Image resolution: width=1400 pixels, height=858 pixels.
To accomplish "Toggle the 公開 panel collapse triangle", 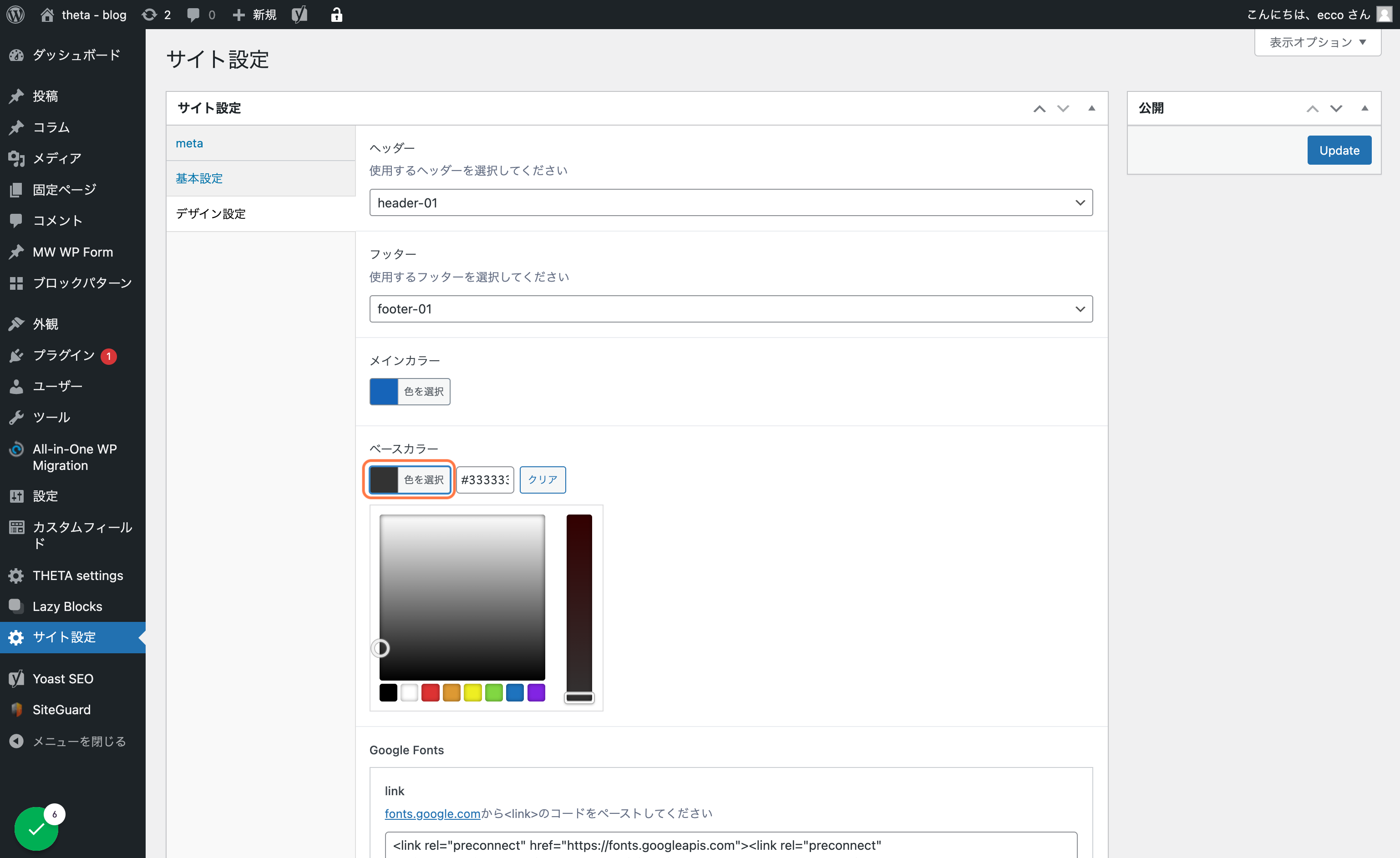I will pyautogui.click(x=1365, y=108).
